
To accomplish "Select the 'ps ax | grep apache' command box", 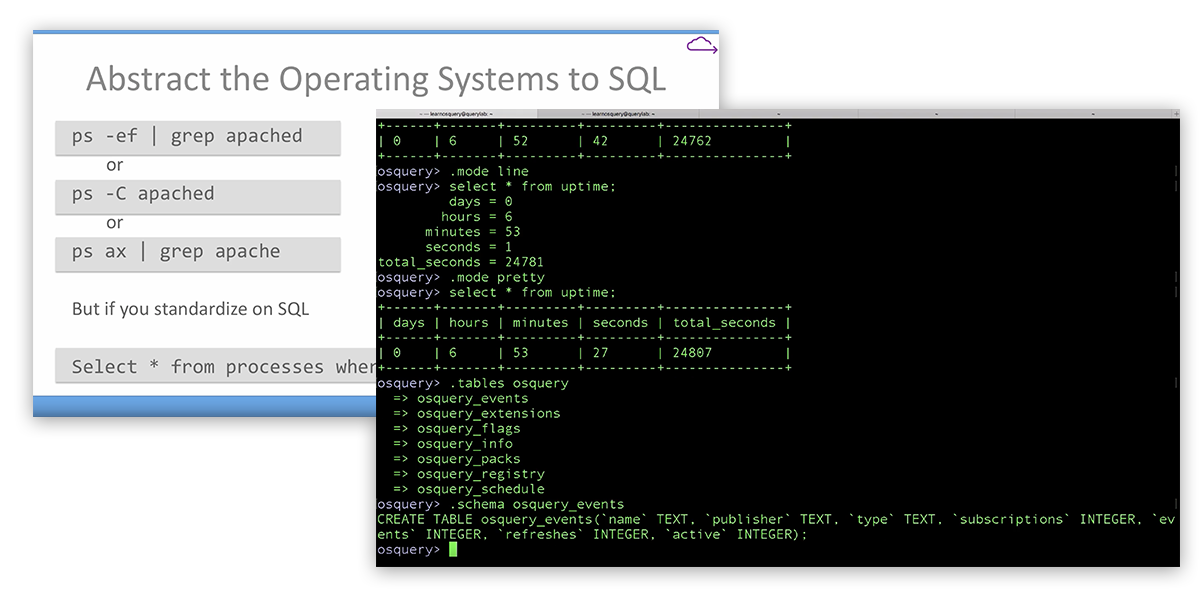I will point(198,253).
